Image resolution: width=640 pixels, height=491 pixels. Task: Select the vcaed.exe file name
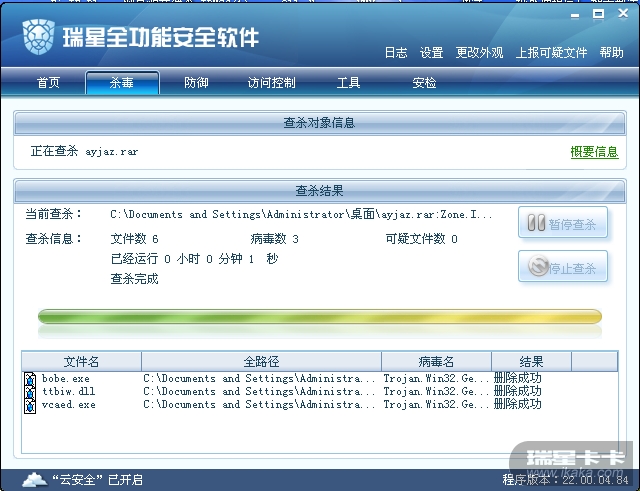69,405
